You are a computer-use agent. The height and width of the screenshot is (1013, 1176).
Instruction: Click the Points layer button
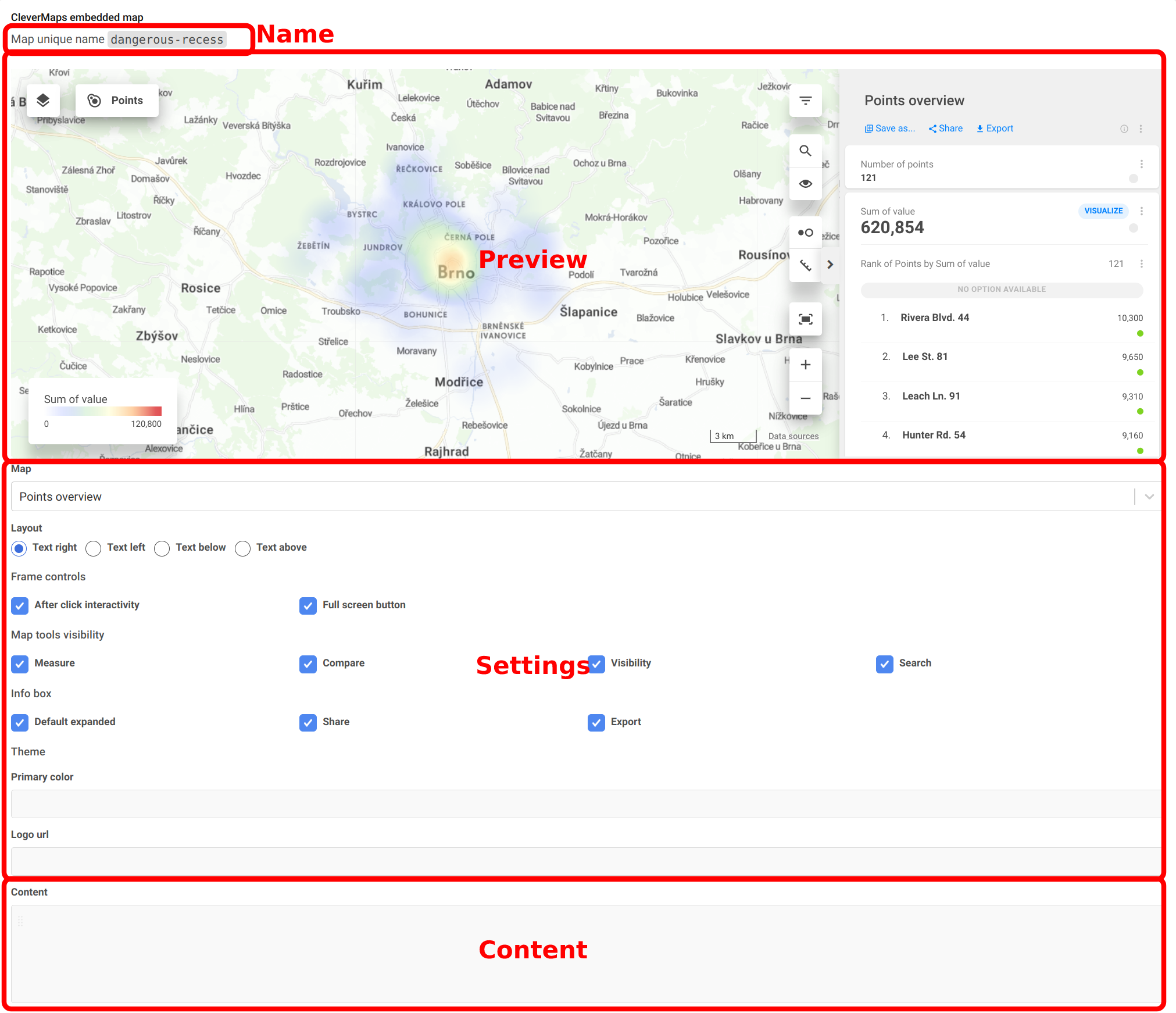(x=116, y=101)
